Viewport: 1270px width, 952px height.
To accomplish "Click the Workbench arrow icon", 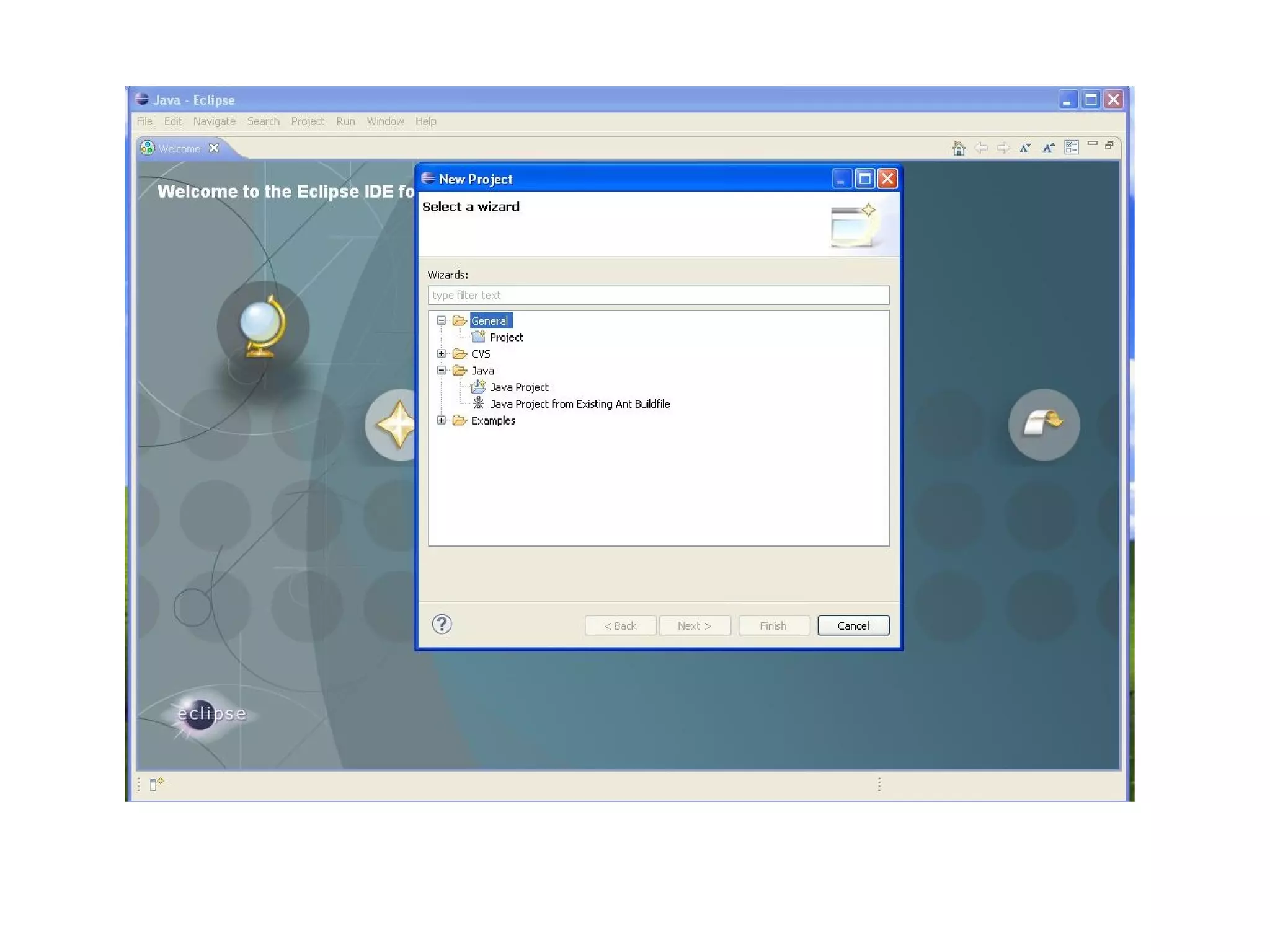I will (x=1044, y=424).
